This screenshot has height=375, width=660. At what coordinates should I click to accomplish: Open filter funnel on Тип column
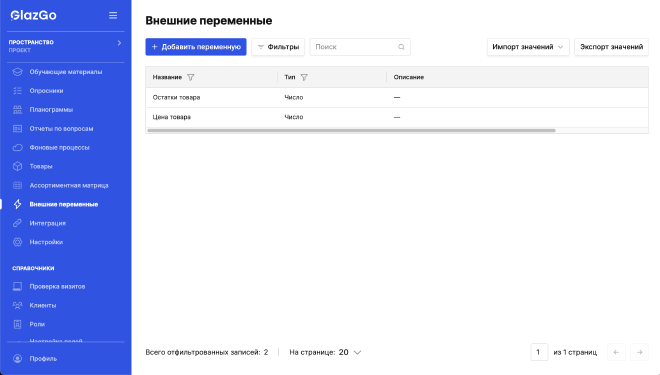click(304, 77)
